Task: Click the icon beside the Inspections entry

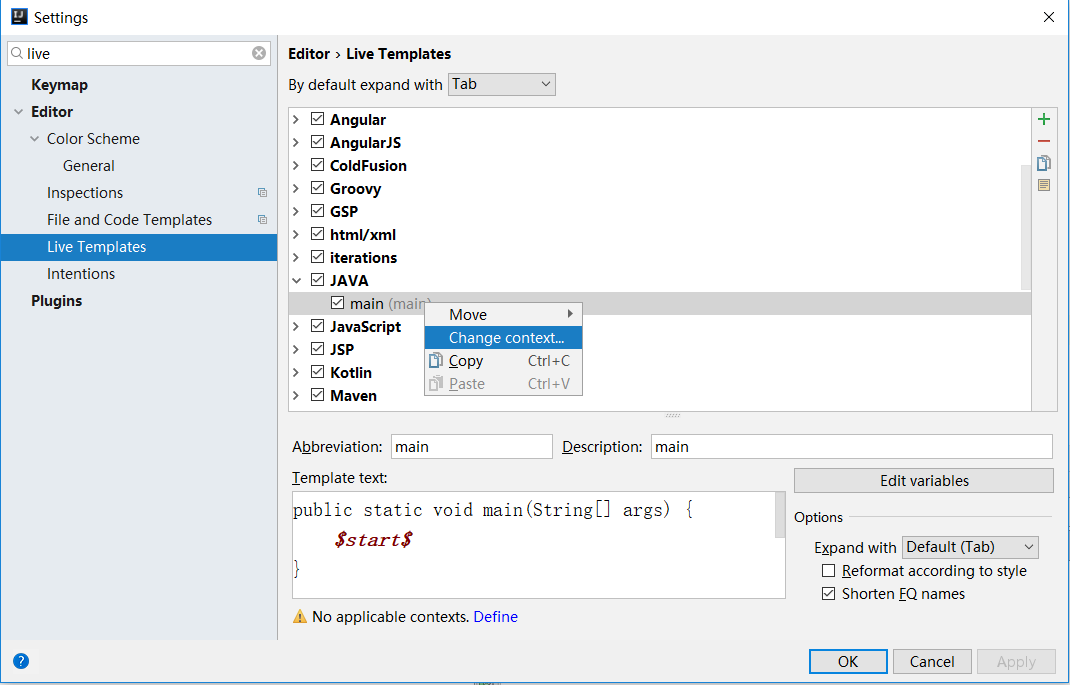Action: [262, 193]
